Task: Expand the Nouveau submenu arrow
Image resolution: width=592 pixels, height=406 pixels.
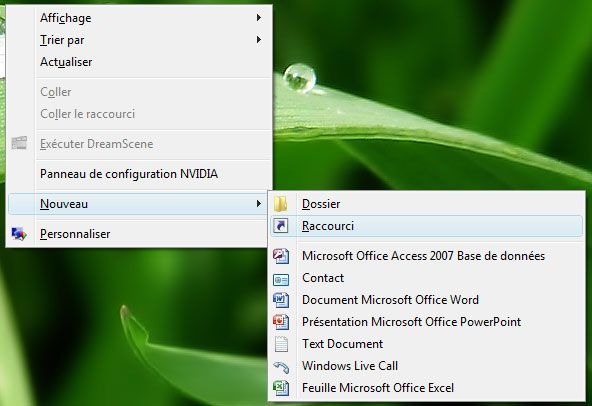Action: 259,204
